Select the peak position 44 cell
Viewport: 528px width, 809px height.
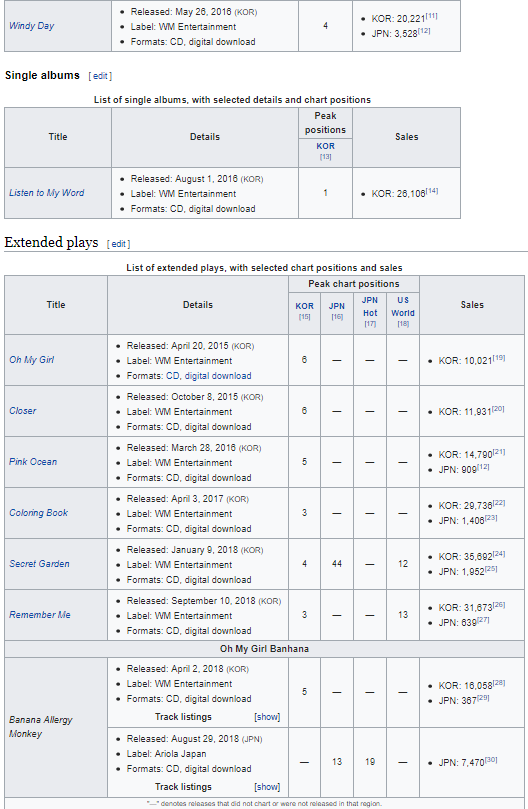click(337, 564)
